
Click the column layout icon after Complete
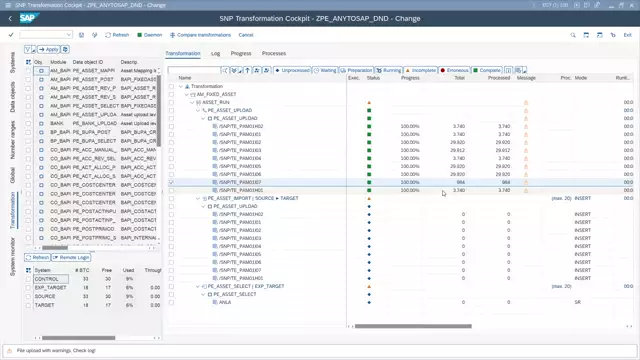tap(508, 70)
